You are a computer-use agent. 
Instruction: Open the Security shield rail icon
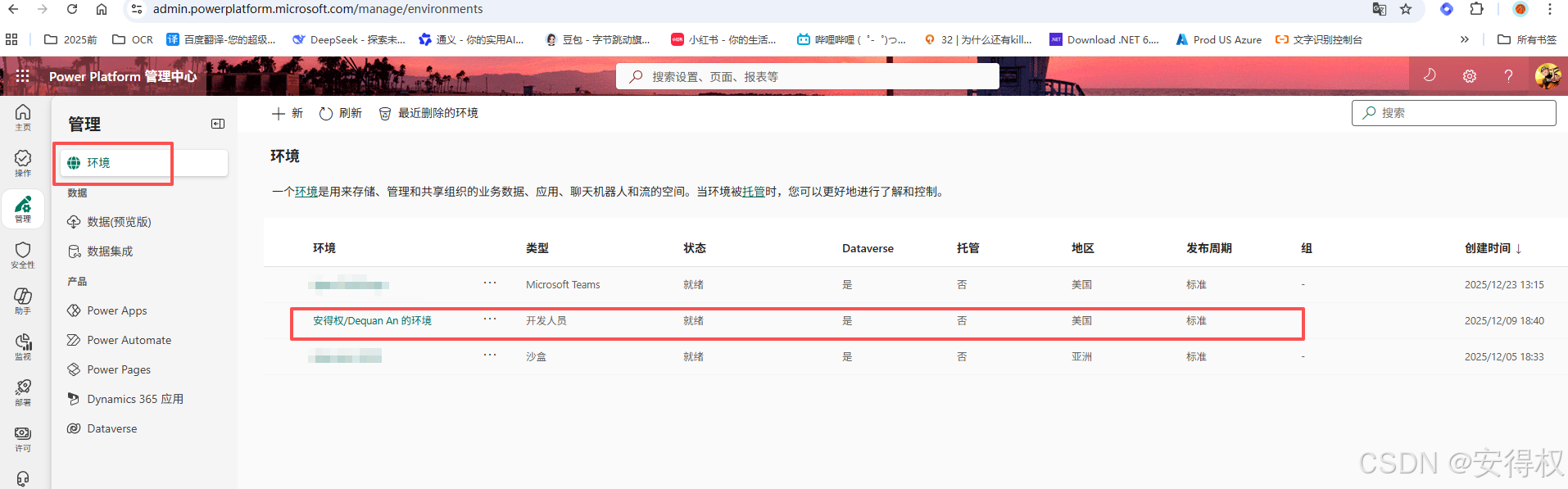(x=23, y=255)
